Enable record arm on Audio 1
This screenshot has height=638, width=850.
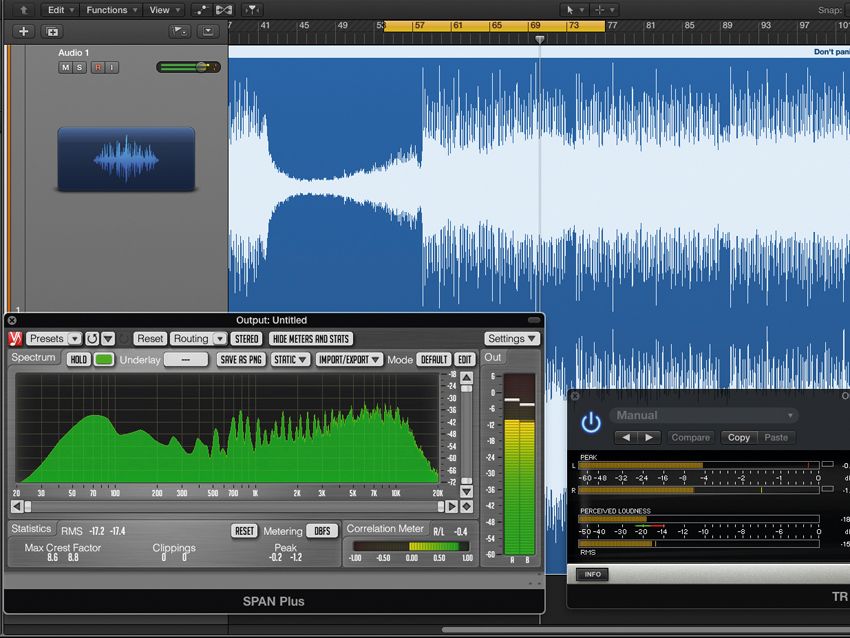pyautogui.click(x=96, y=67)
